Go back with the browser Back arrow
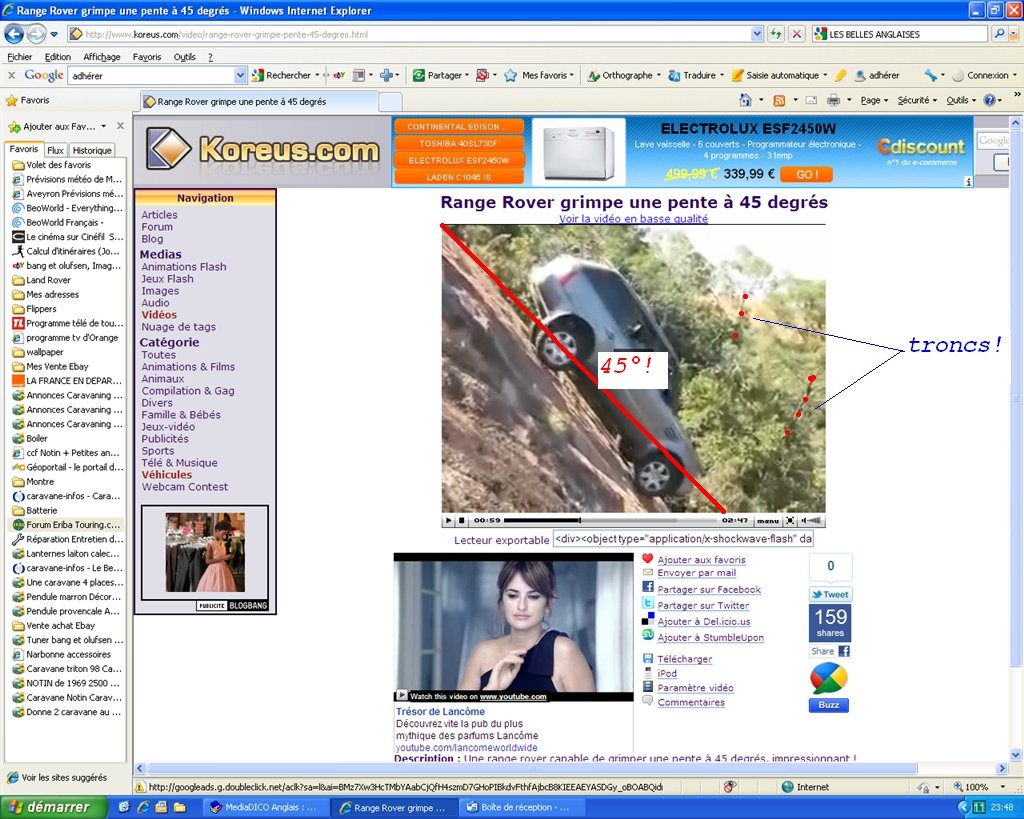This screenshot has width=1024, height=819. 14,33
